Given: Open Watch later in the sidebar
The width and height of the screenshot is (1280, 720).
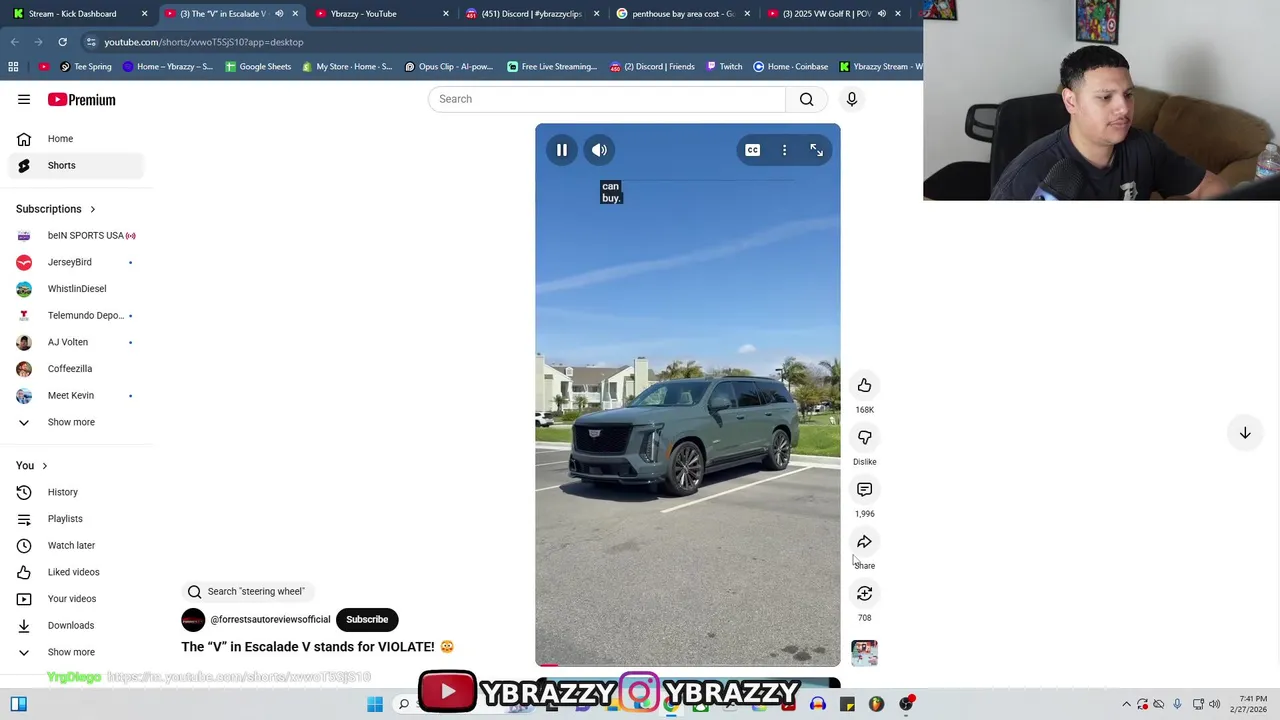Looking at the screenshot, I should point(76,545).
